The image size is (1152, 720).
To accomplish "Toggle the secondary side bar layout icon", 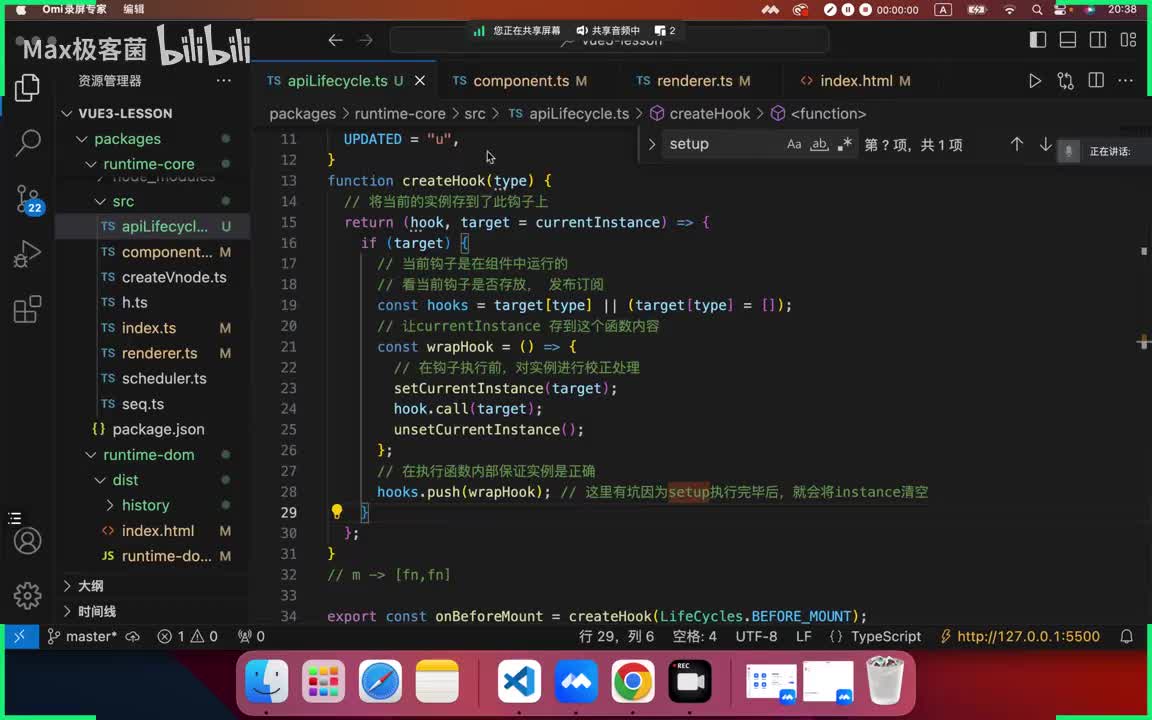I will [1098, 40].
